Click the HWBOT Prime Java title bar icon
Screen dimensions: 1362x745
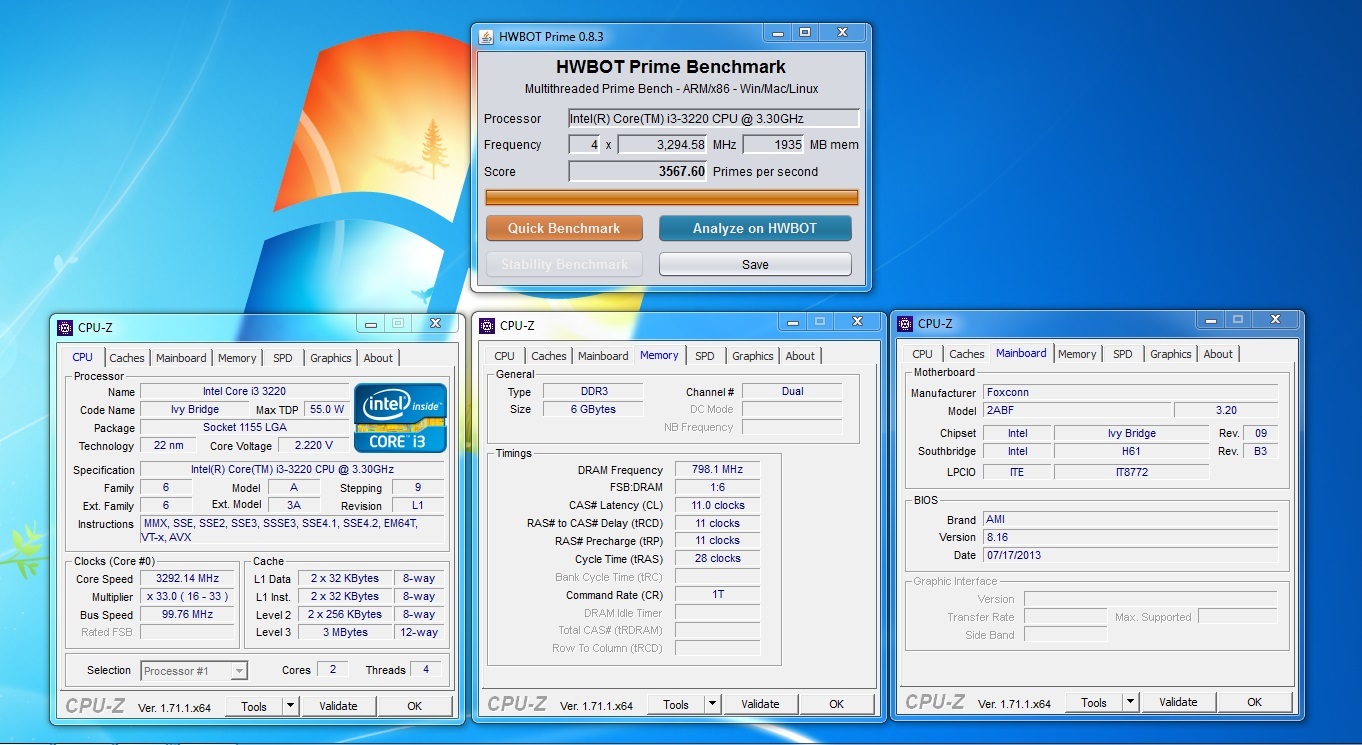coord(487,37)
